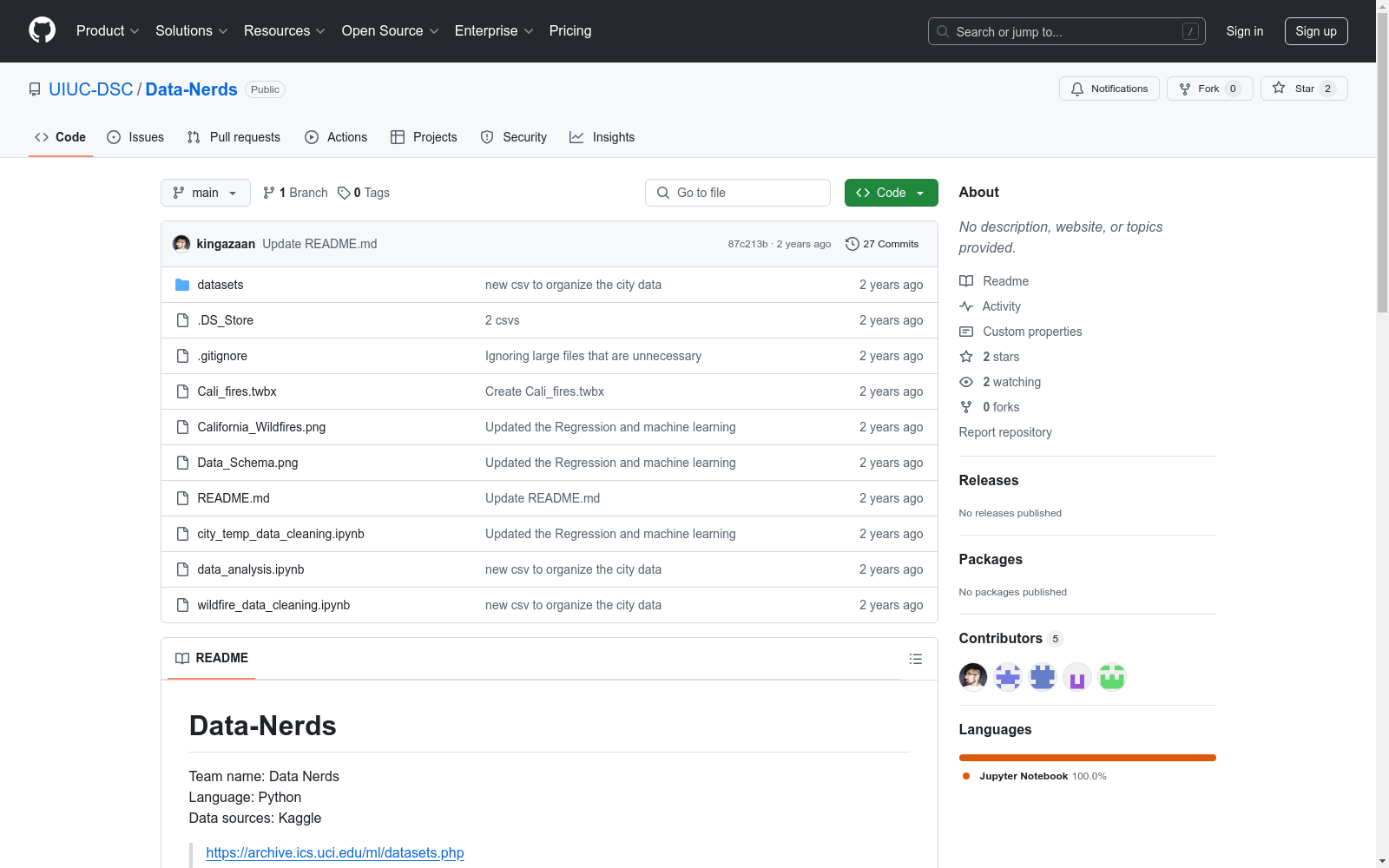Click the book icon next to Readme

[x=966, y=281]
